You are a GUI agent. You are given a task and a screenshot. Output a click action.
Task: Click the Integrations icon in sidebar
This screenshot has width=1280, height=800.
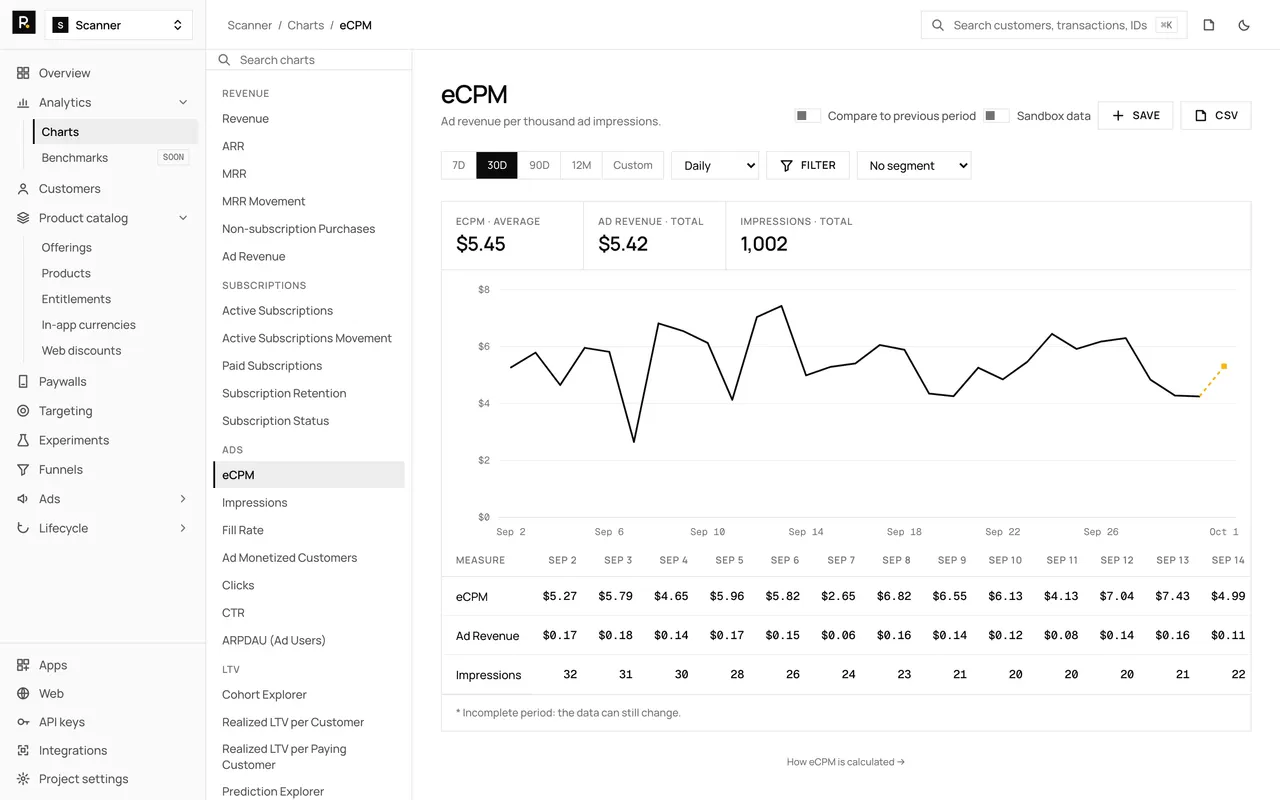click(23, 751)
